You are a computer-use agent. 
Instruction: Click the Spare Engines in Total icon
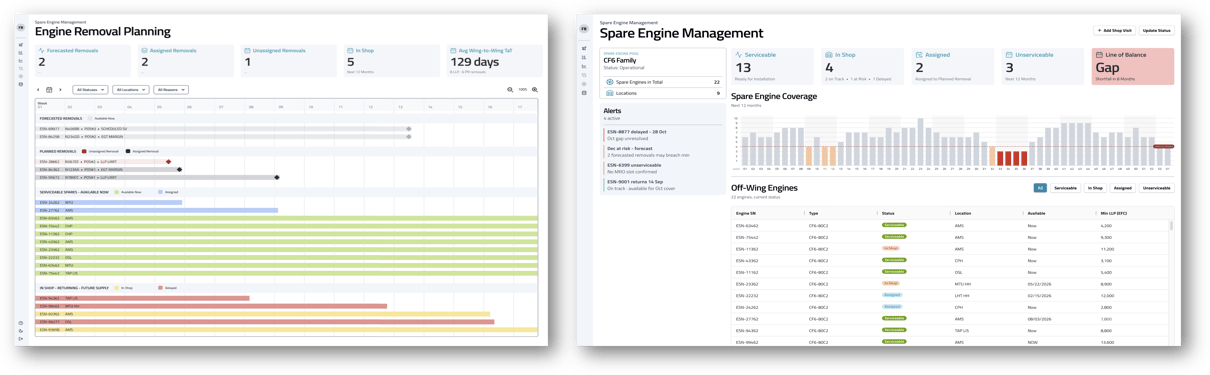pyautogui.click(x=610, y=82)
